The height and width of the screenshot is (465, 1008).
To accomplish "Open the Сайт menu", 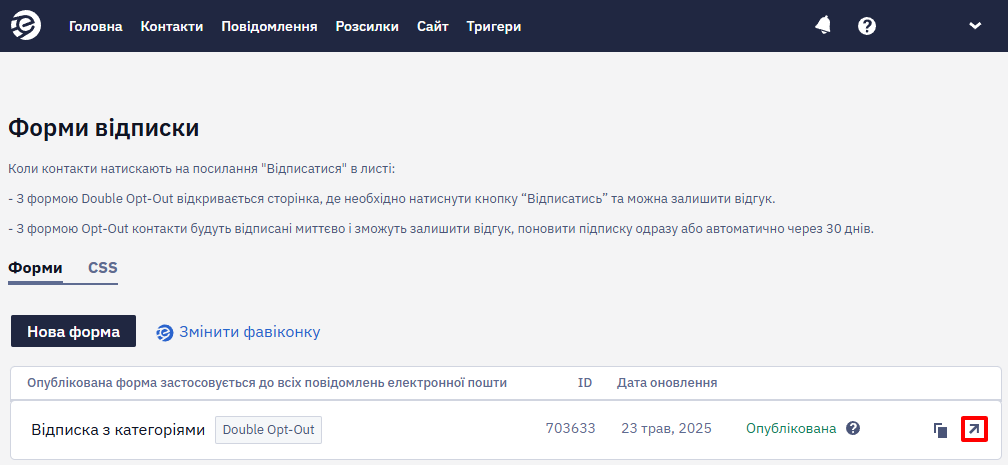I will [433, 26].
